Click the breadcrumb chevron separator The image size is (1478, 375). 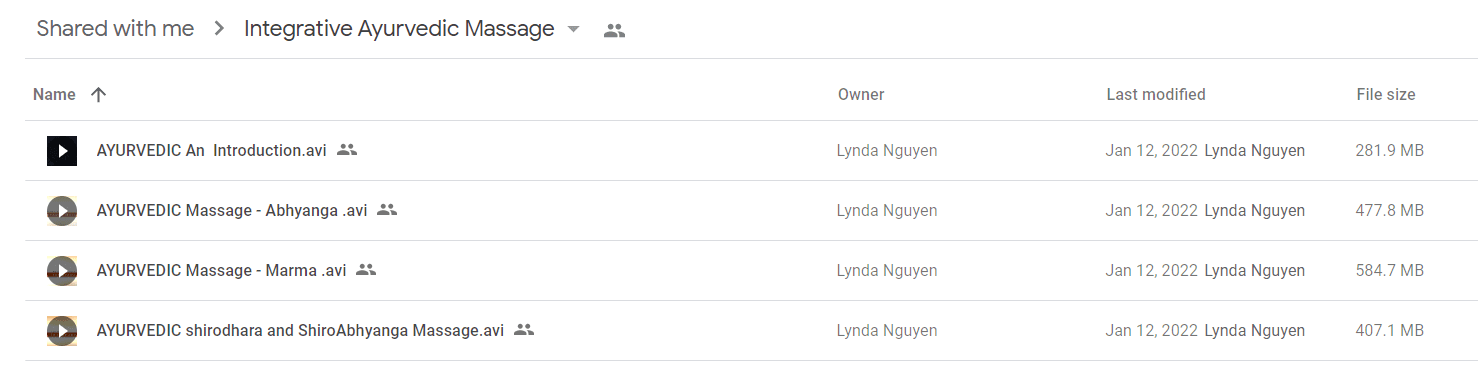click(219, 30)
